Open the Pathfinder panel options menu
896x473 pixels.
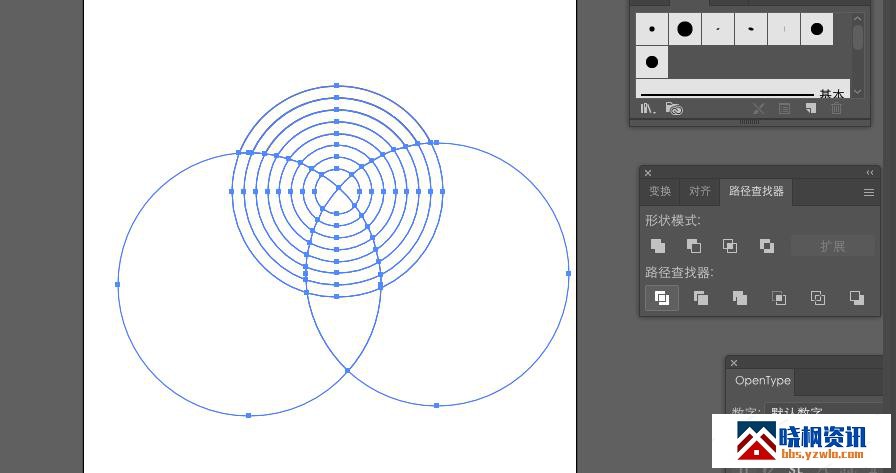869,192
